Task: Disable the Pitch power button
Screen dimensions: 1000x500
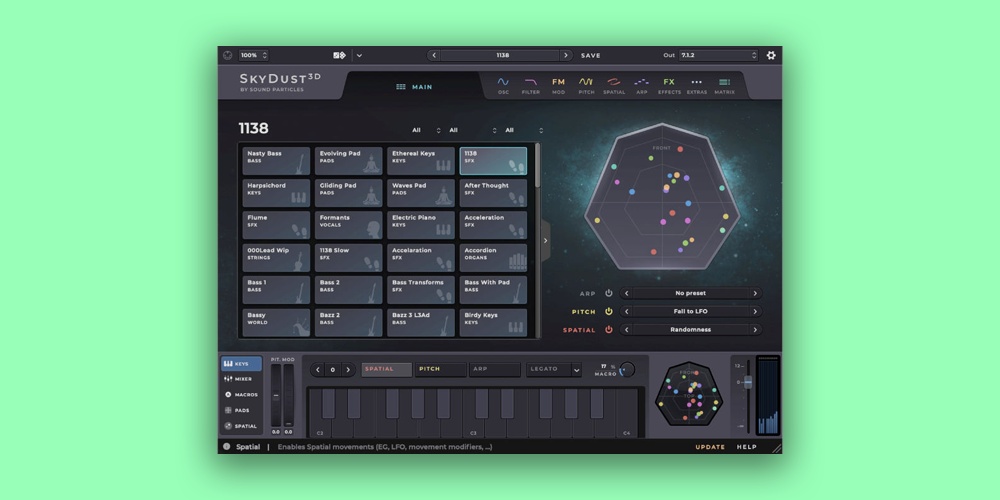Action: point(608,311)
